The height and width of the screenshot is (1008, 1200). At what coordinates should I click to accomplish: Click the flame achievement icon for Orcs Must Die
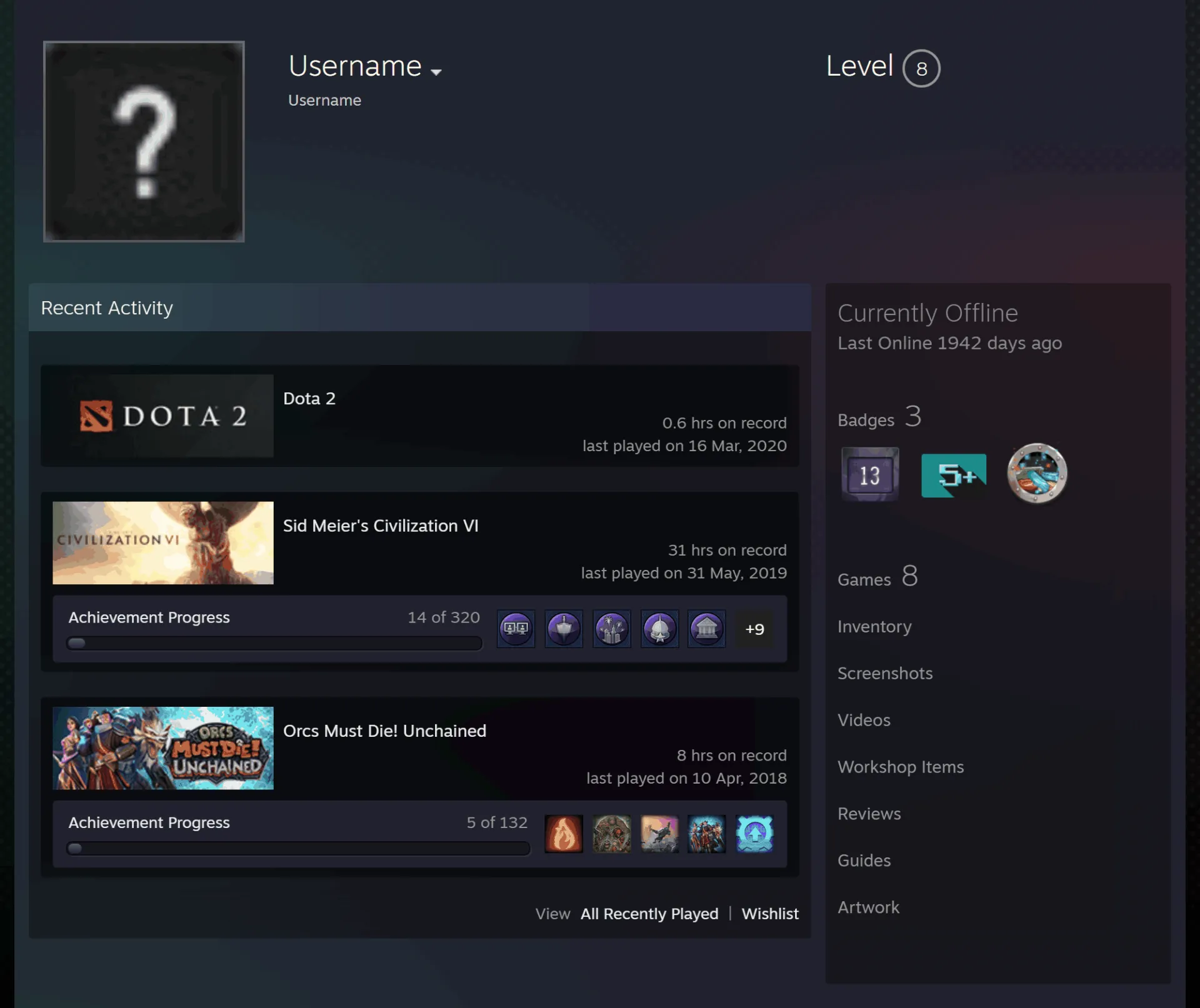(564, 834)
